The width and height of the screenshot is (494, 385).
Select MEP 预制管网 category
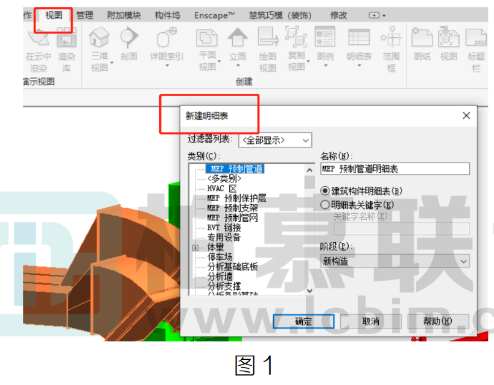[232, 218]
